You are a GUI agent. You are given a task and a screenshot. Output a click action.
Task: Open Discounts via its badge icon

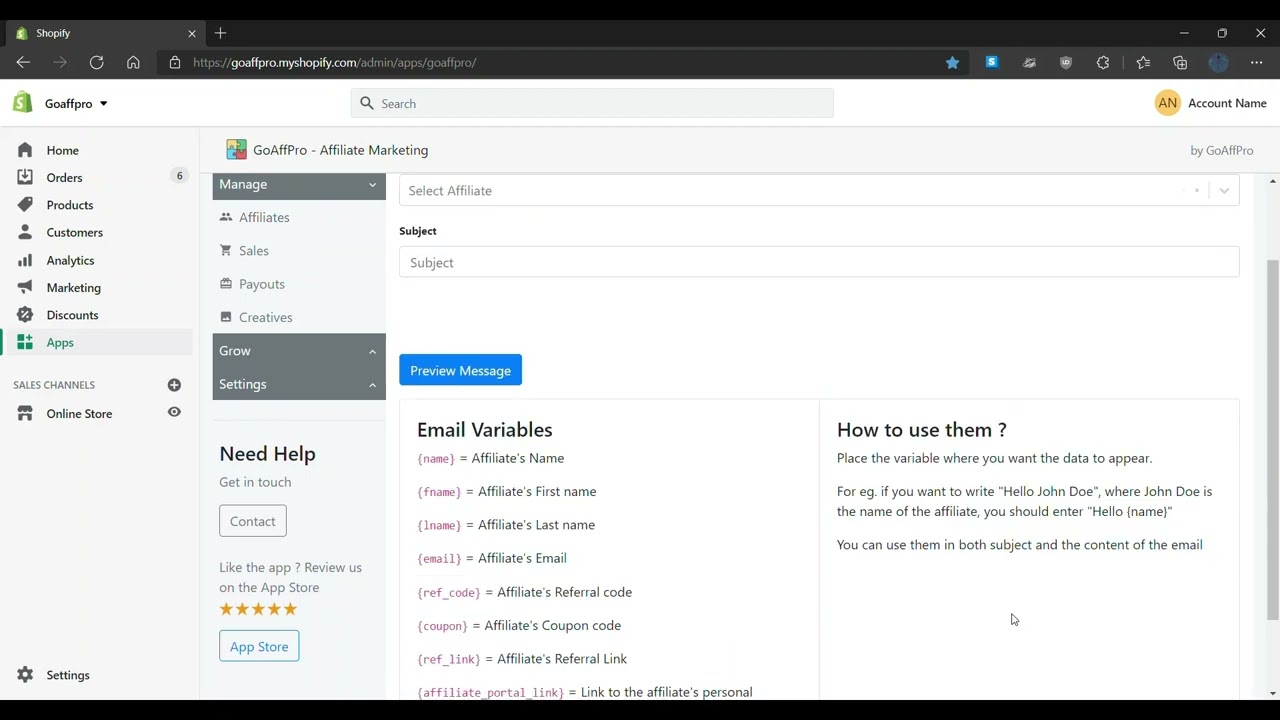click(25, 315)
